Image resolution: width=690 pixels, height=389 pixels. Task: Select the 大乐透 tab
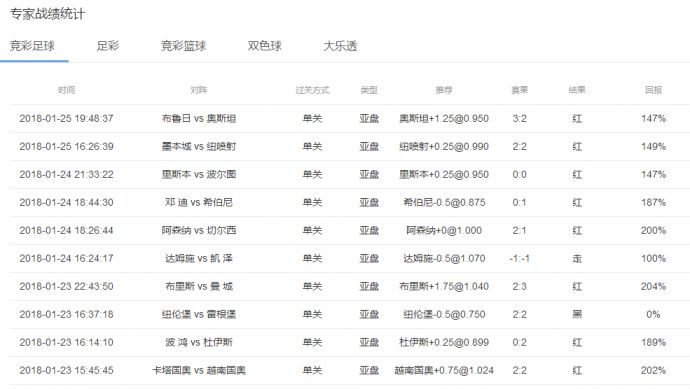[x=340, y=46]
